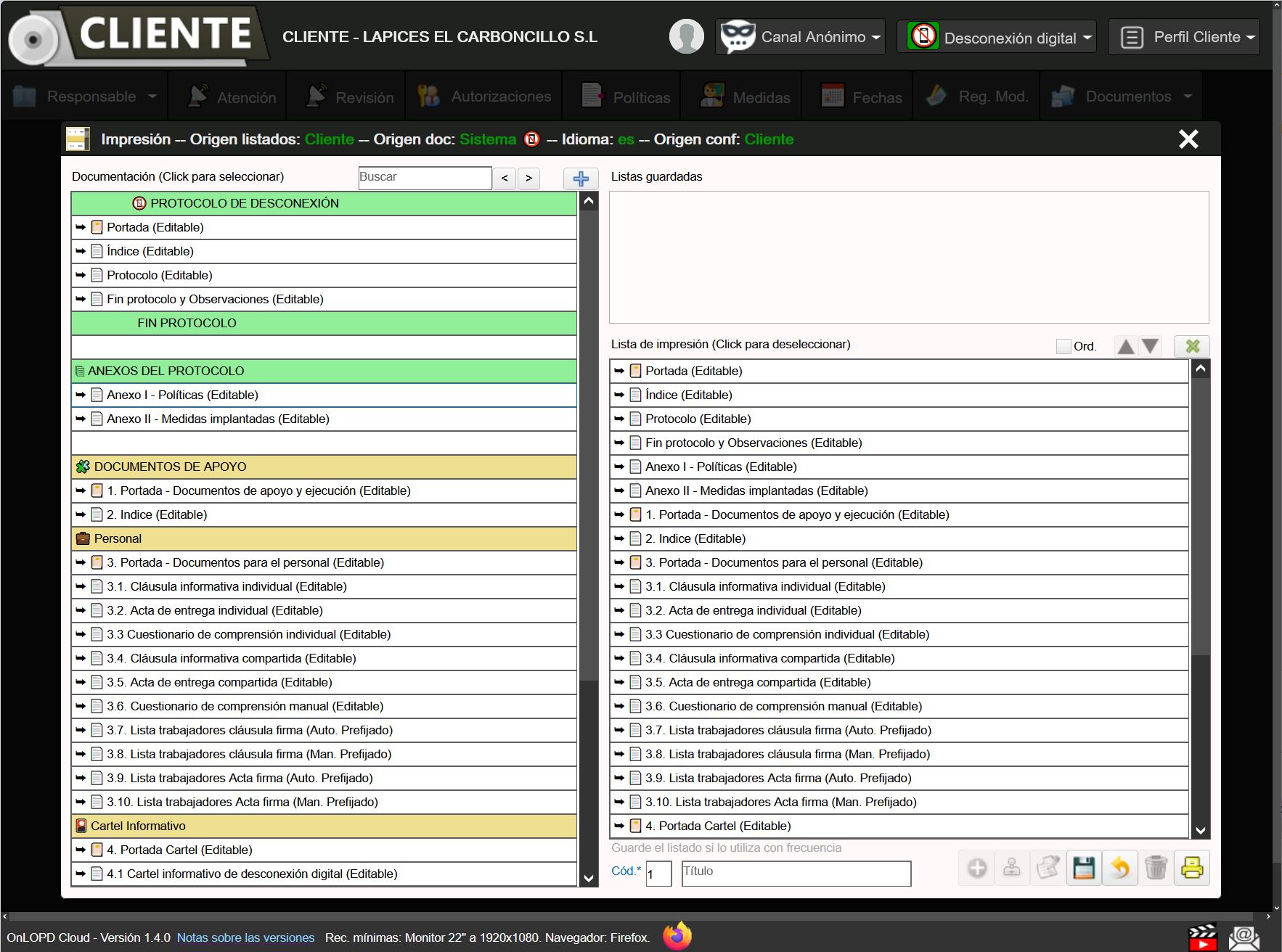1282x952 pixels.
Task: Click the grey edit documents icon in bottom toolbar
Action: pyautogui.click(x=1048, y=868)
